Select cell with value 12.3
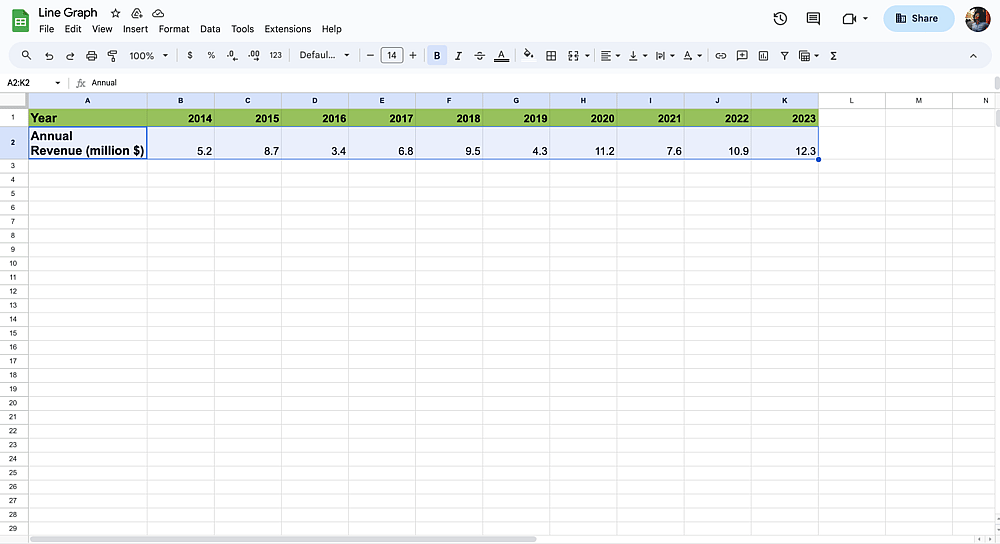This screenshot has width=1000, height=544. click(x=784, y=143)
